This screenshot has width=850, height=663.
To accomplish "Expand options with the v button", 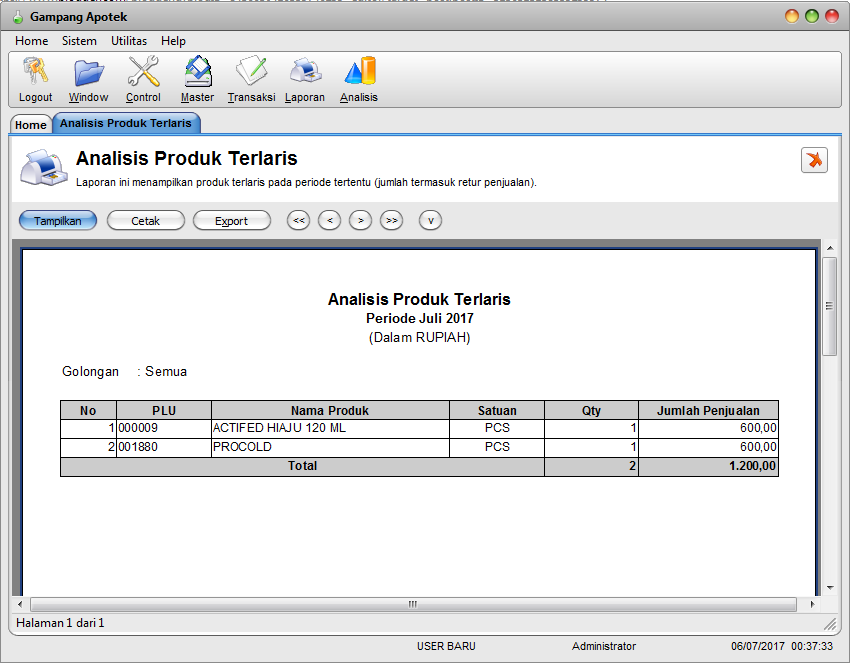I will coord(430,220).
